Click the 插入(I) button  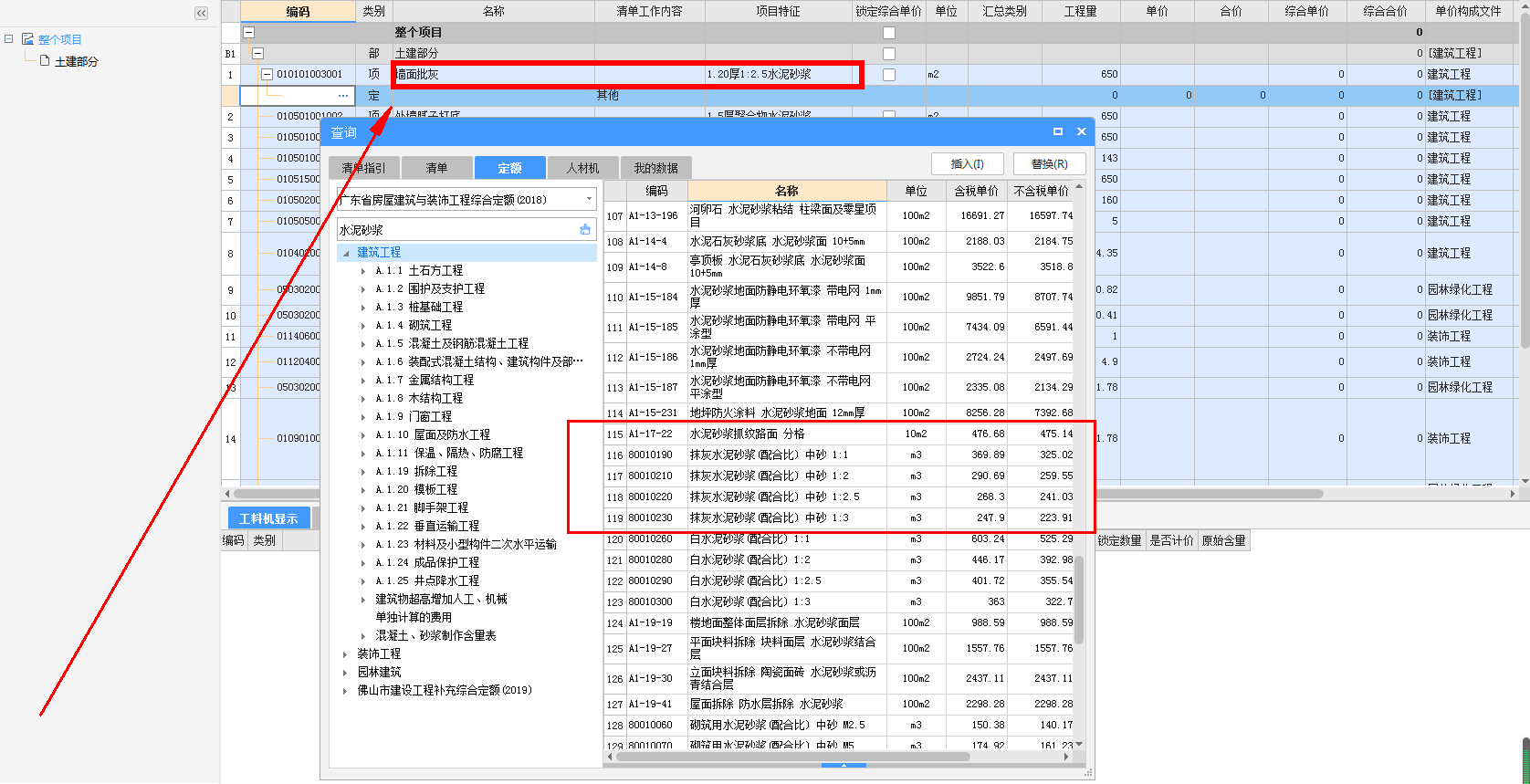coord(967,164)
